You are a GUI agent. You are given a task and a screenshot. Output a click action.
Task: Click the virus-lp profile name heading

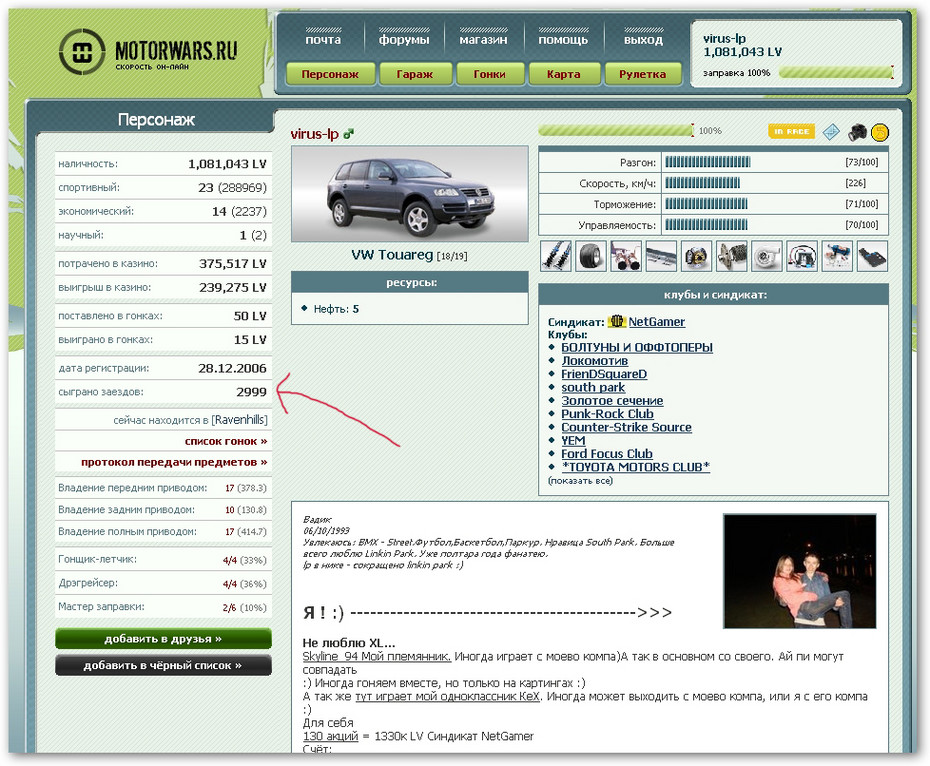point(314,134)
